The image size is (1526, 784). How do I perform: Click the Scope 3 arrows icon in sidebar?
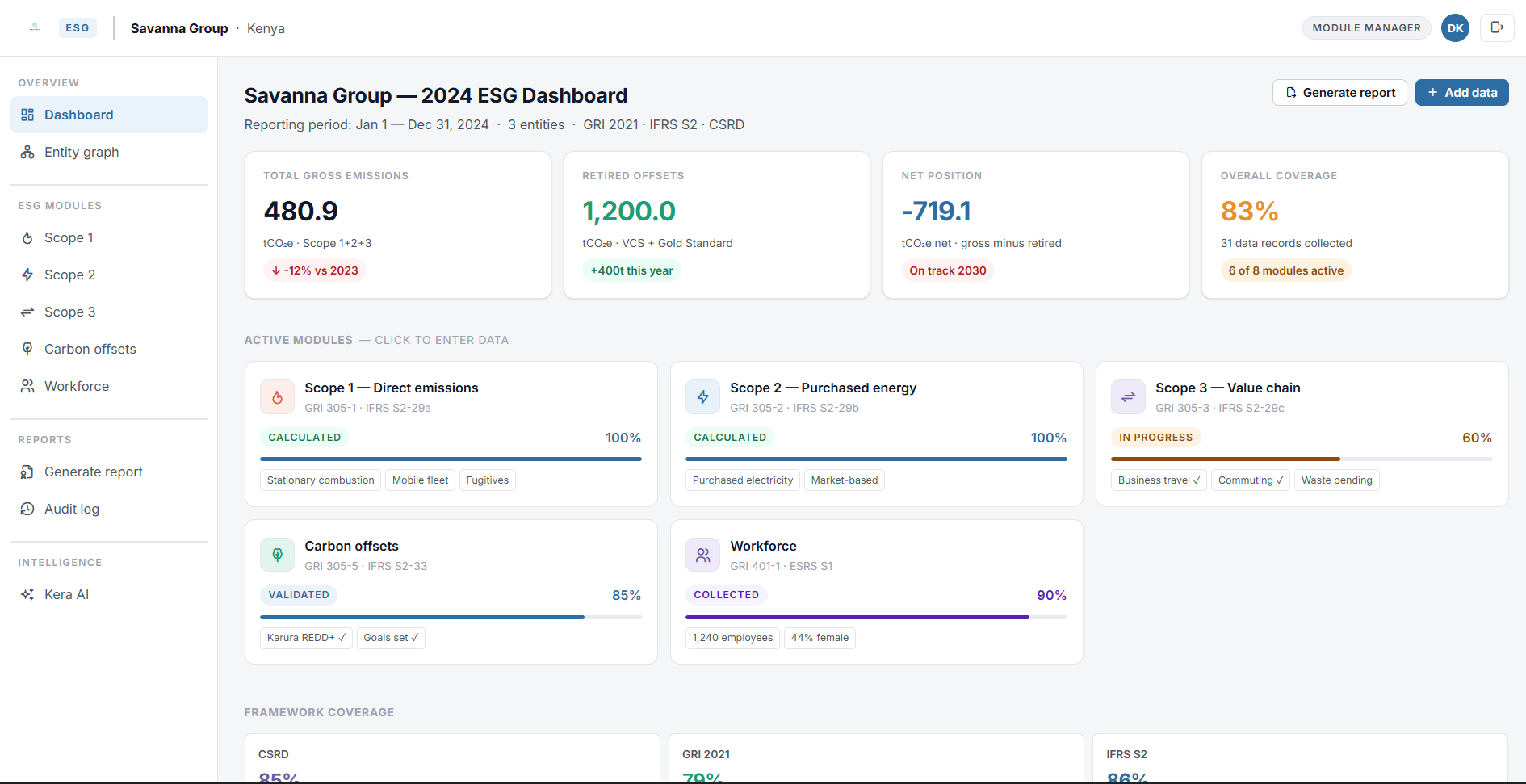coord(27,312)
